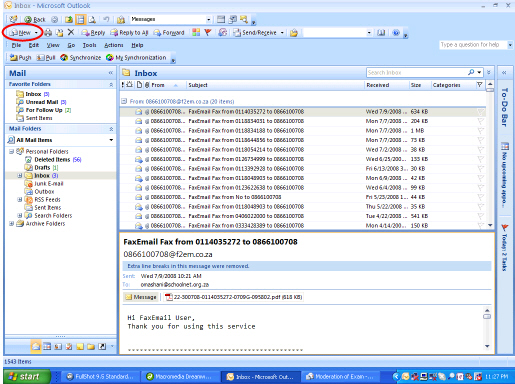Viewport: 515px width, 384px height.
Task: Open the File menu
Action: pos(16,45)
